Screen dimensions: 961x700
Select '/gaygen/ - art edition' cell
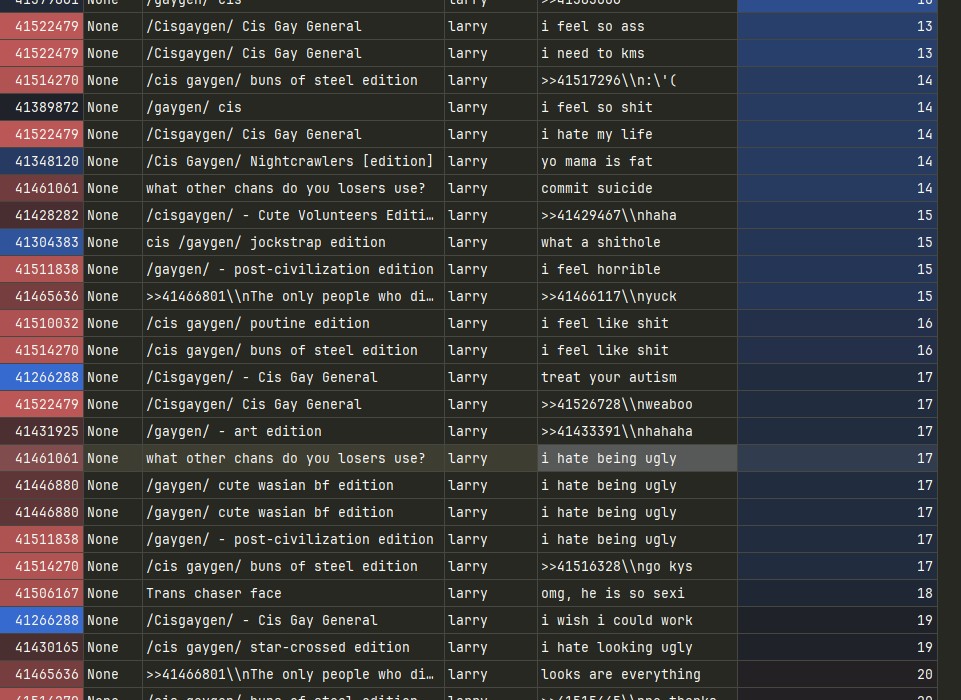click(x=293, y=431)
